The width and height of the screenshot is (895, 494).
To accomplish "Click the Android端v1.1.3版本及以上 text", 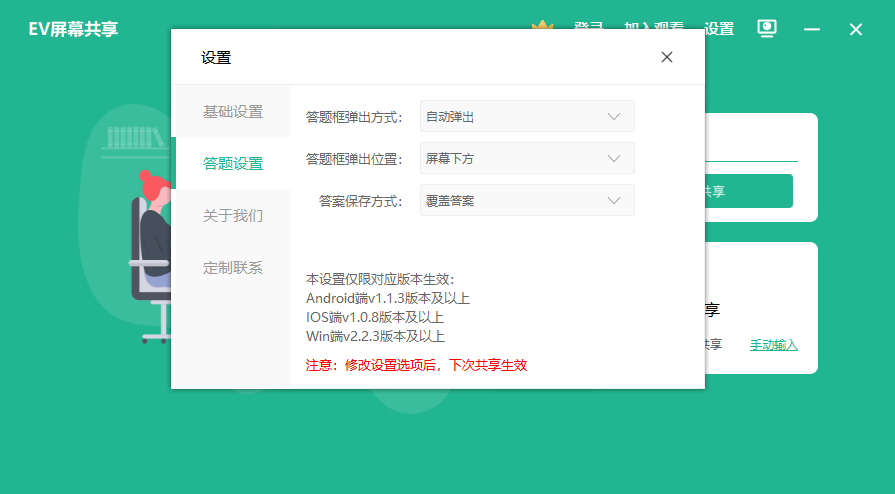I will pyautogui.click(x=388, y=298).
